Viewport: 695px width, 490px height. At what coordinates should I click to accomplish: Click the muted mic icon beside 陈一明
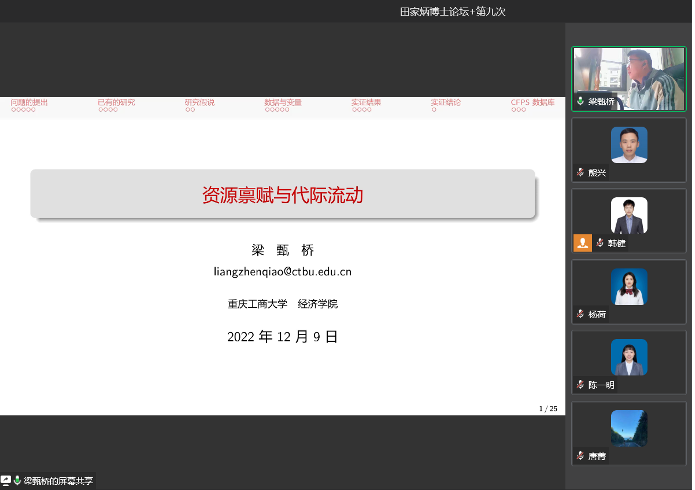pos(580,385)
